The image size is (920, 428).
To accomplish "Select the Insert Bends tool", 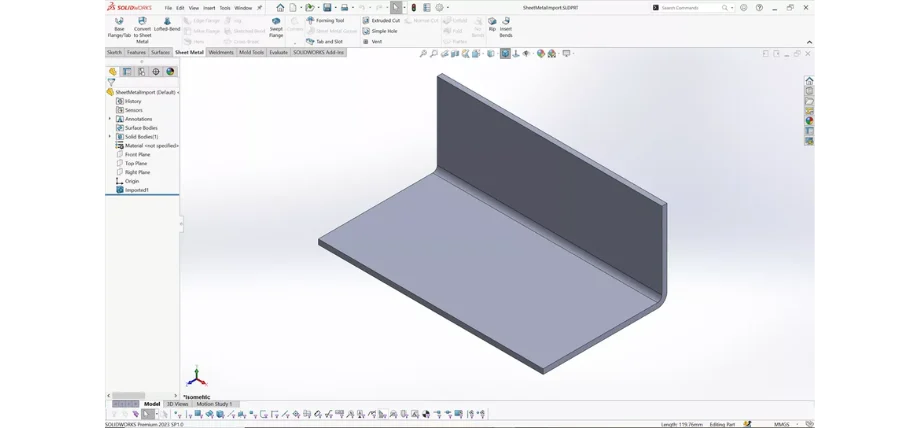I will 506,28.
